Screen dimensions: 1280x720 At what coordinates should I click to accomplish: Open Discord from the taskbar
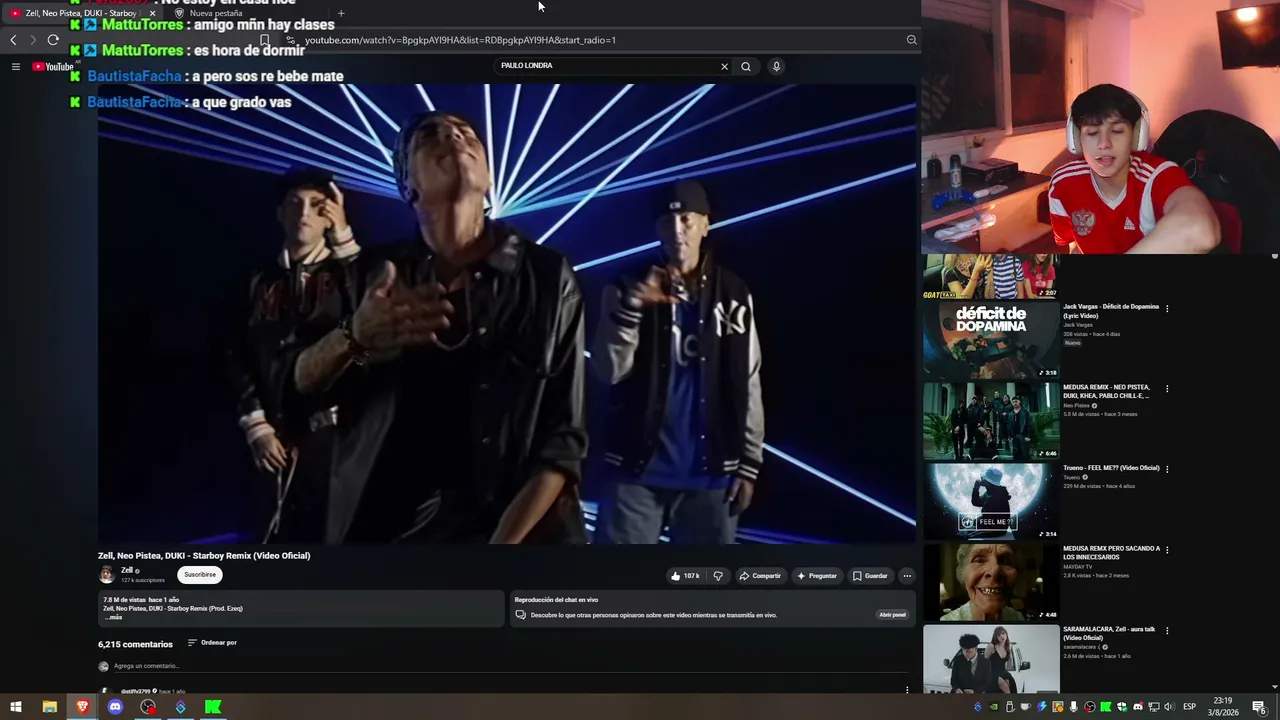(x=115, y=707)
